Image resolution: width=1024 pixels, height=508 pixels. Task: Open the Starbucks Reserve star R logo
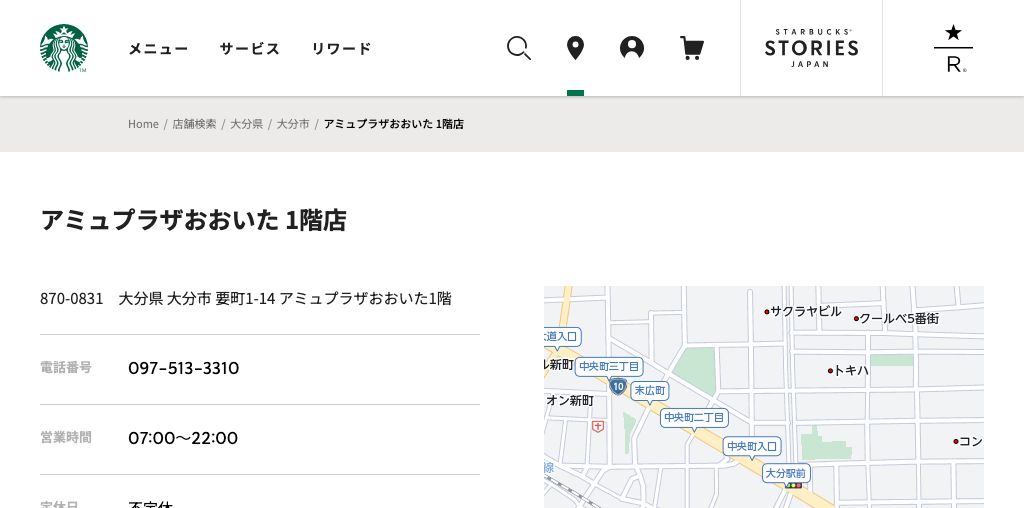coord(953,48)
